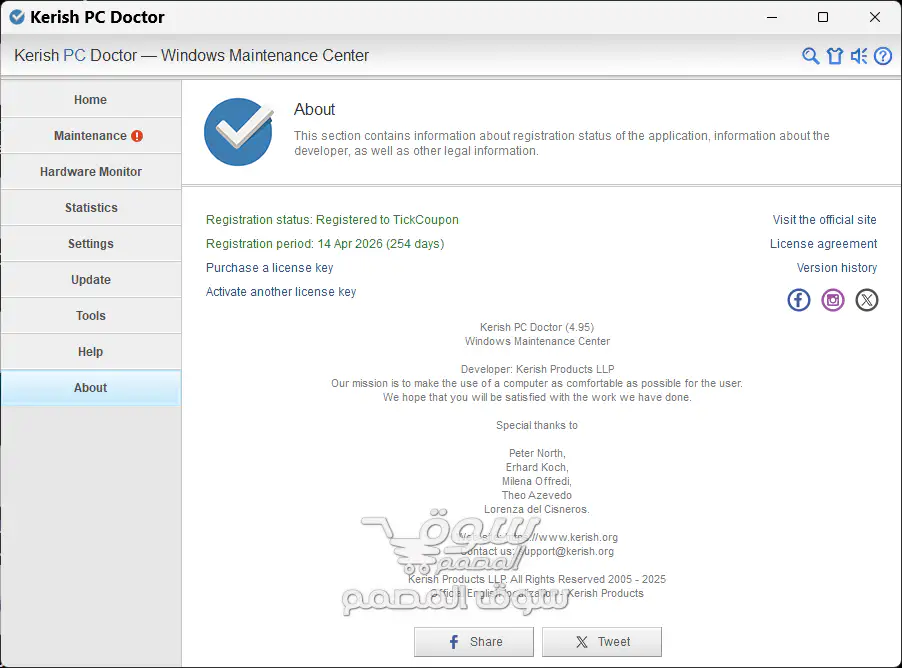Click Purchase a license key
This screenshot has height=668, width=902.
pos(269,268)
